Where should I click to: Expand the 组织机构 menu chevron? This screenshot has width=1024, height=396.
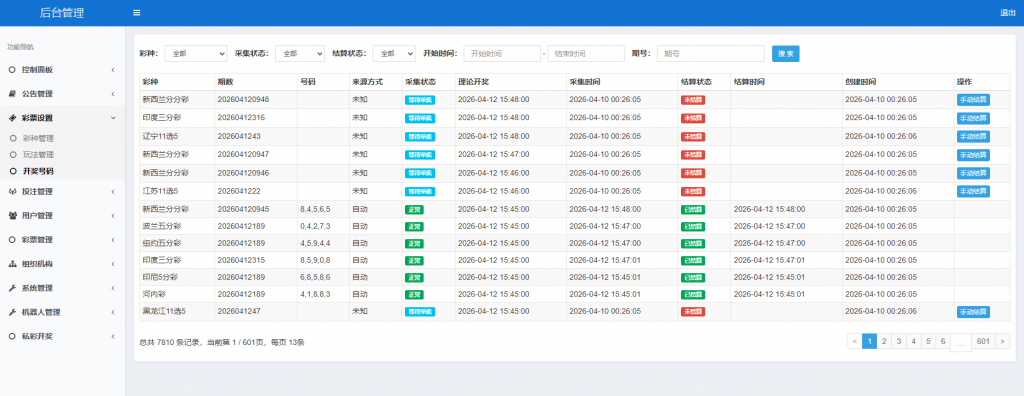113,264
